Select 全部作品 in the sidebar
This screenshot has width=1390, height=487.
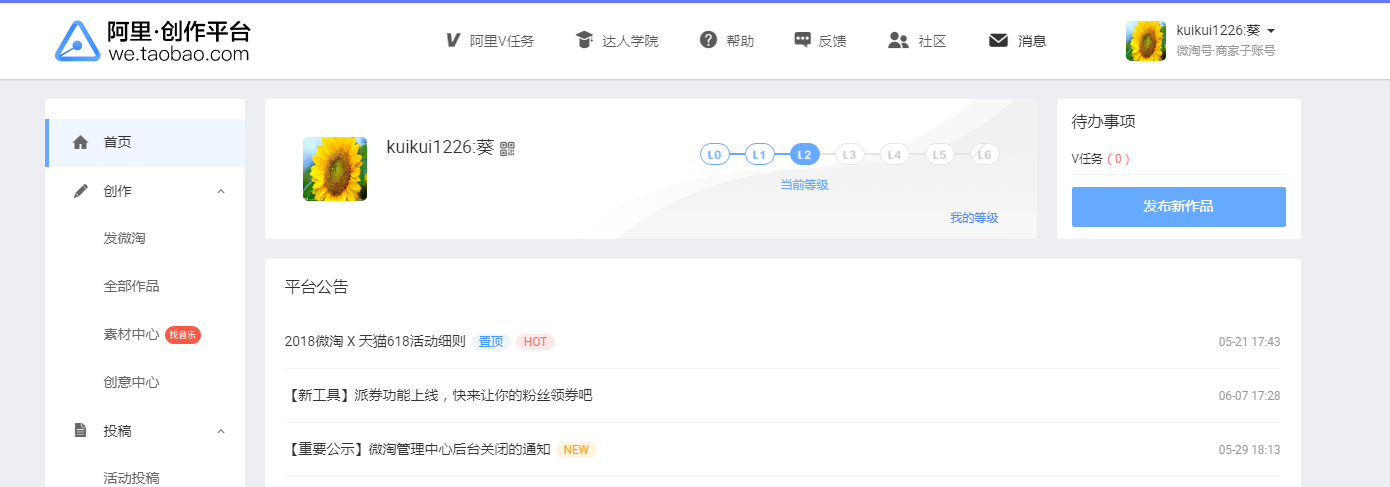tap(132, 286)
